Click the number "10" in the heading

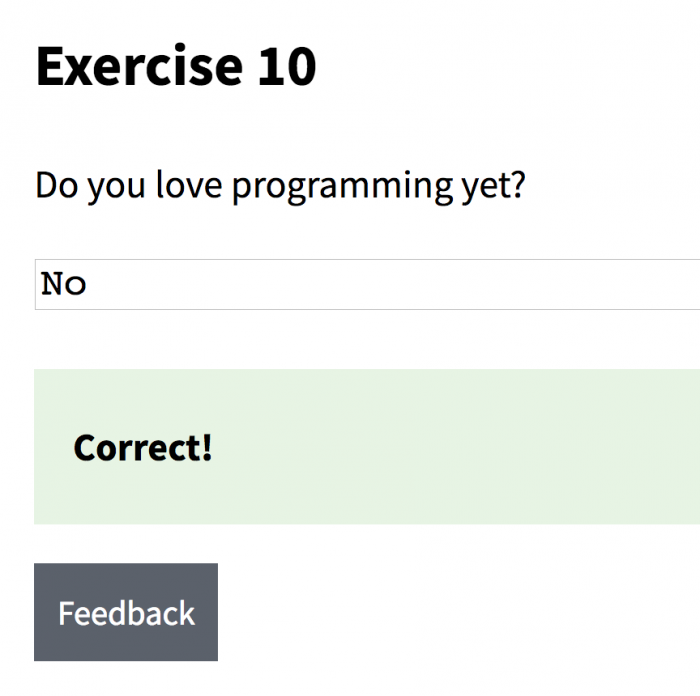[287, 67]
